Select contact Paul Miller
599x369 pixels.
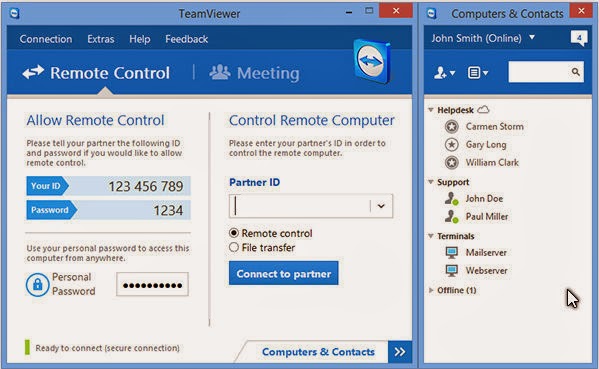coord(487,217)
